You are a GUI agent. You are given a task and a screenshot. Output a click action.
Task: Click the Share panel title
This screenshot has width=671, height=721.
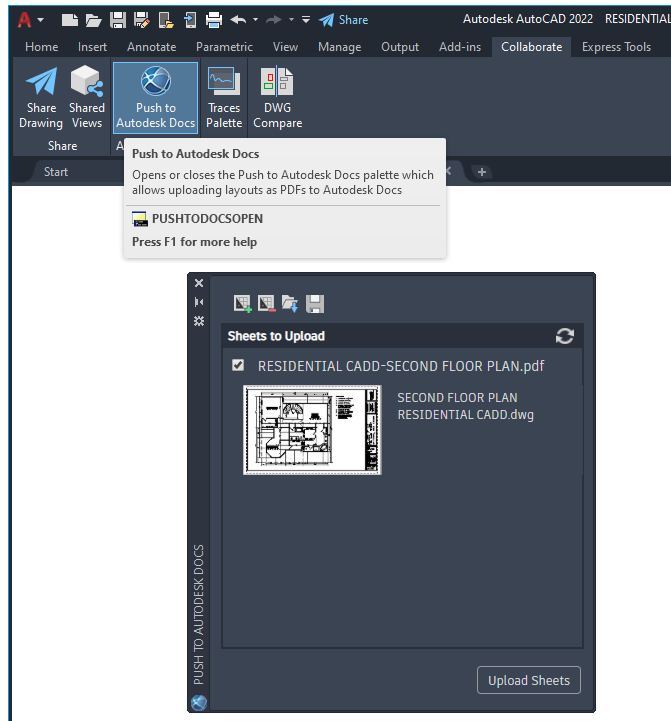(x=63, y=146)
